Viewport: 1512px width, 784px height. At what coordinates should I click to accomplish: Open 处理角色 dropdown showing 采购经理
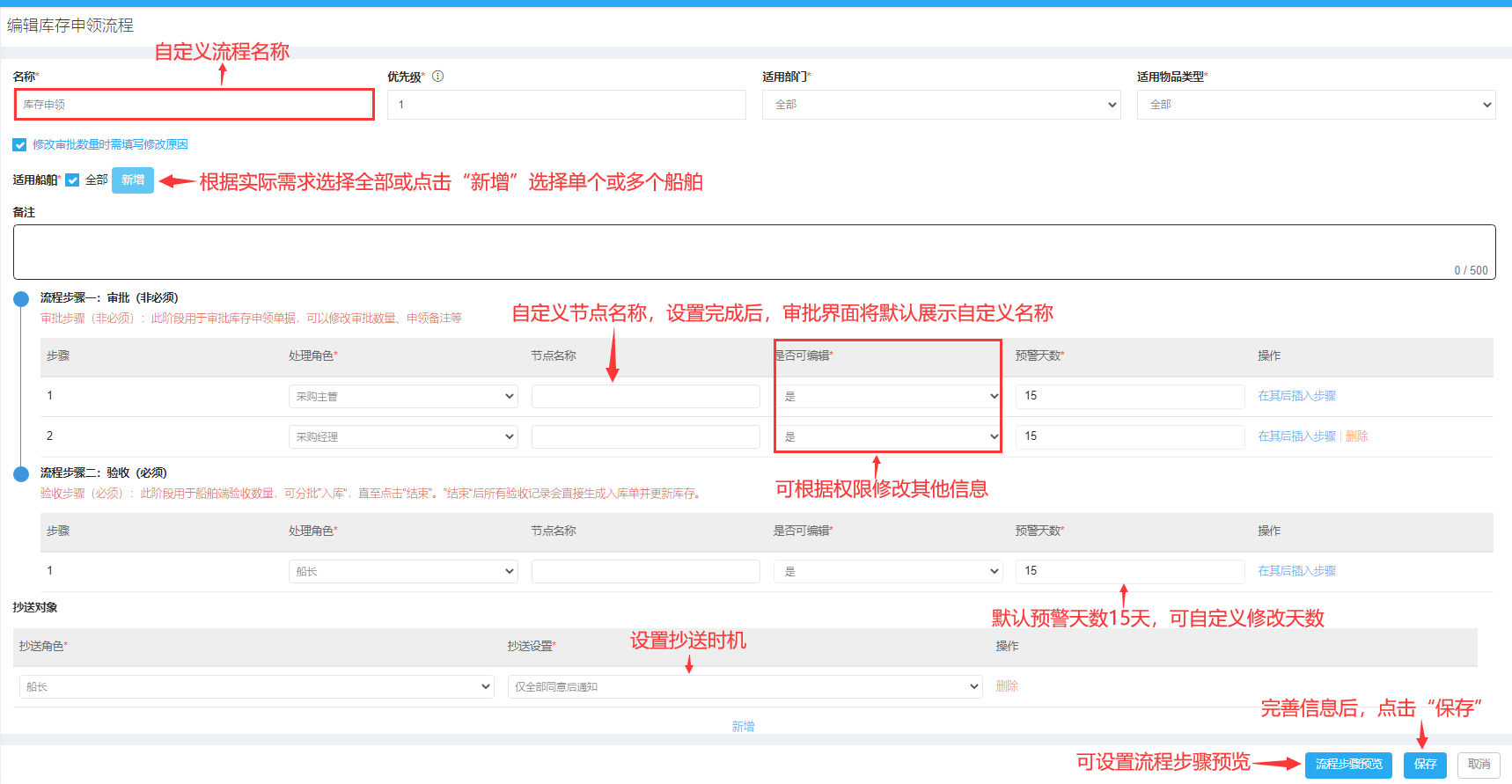[x=403, y=437]
